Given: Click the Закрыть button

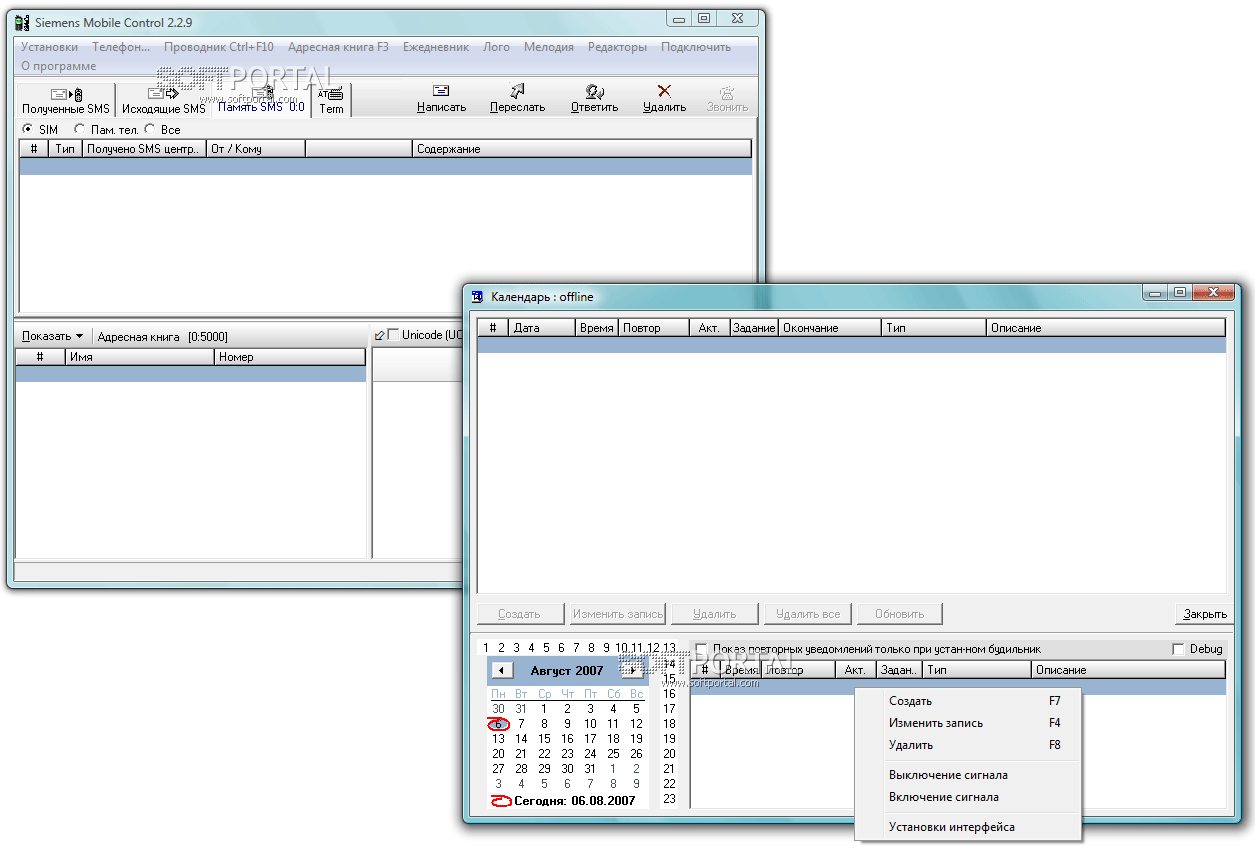Looking at the screenshot, I should point(1204,614).
